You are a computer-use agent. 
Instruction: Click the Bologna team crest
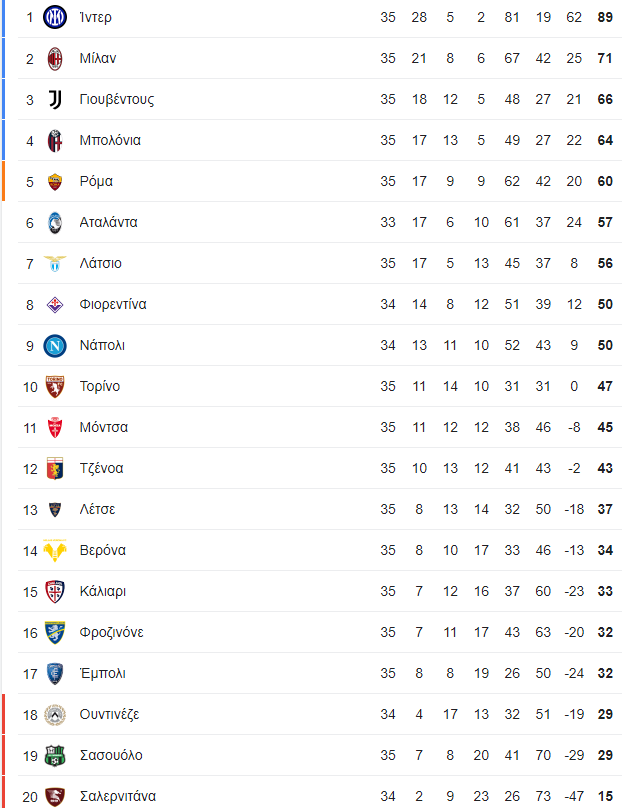tap(55, 141)
